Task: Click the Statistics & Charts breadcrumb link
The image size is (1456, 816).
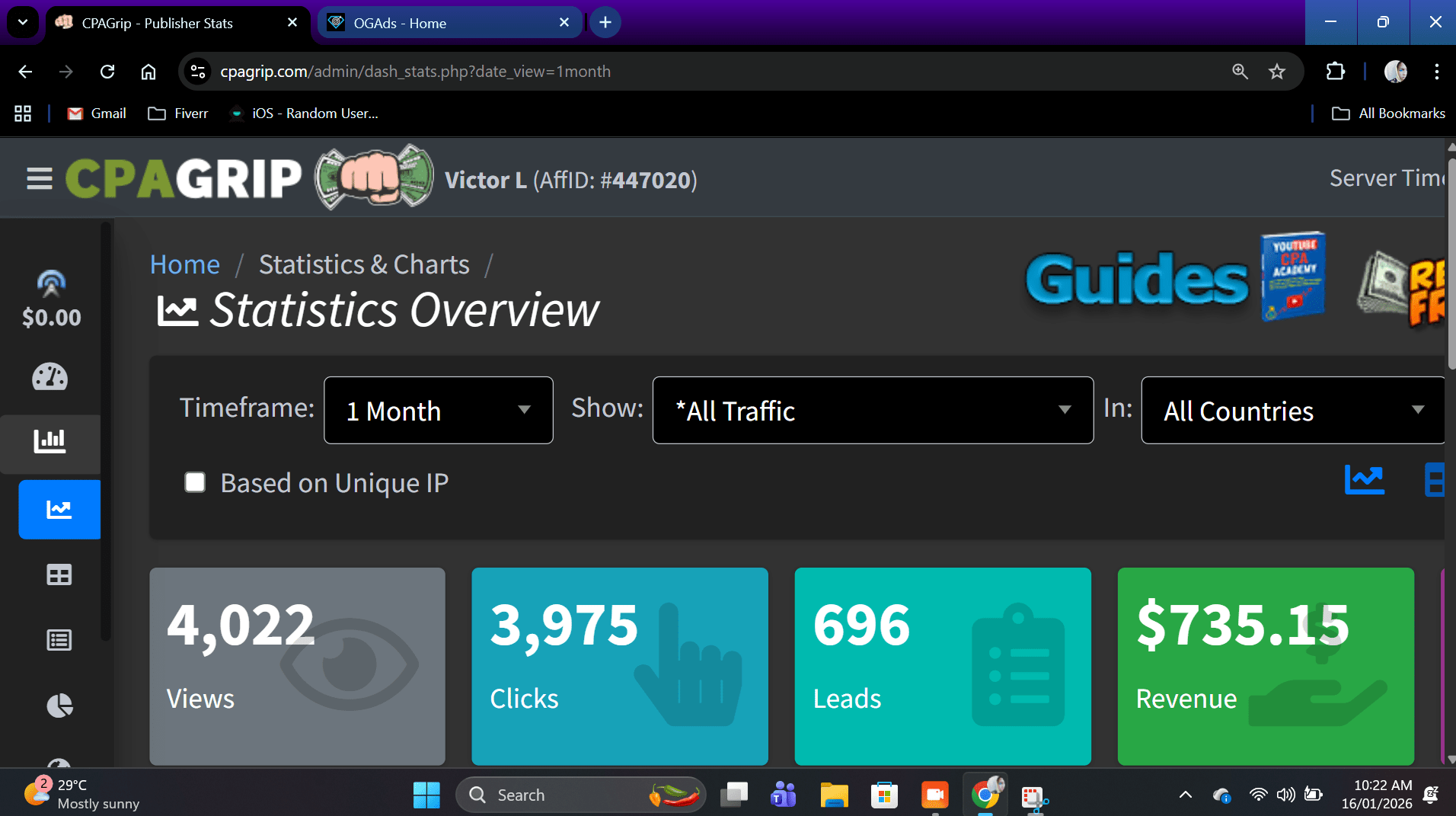Action: (x=364, y=264)
